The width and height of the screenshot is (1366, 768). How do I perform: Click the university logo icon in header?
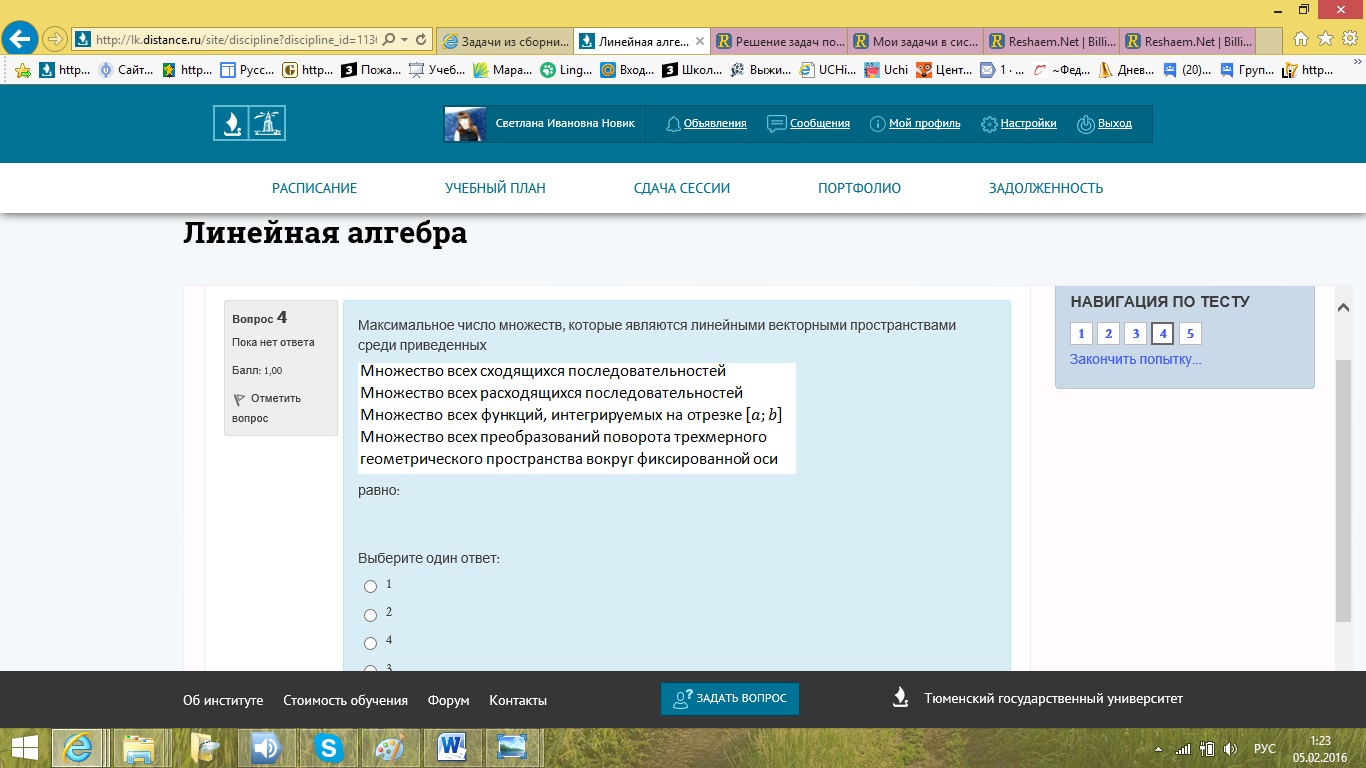(249, 123)
